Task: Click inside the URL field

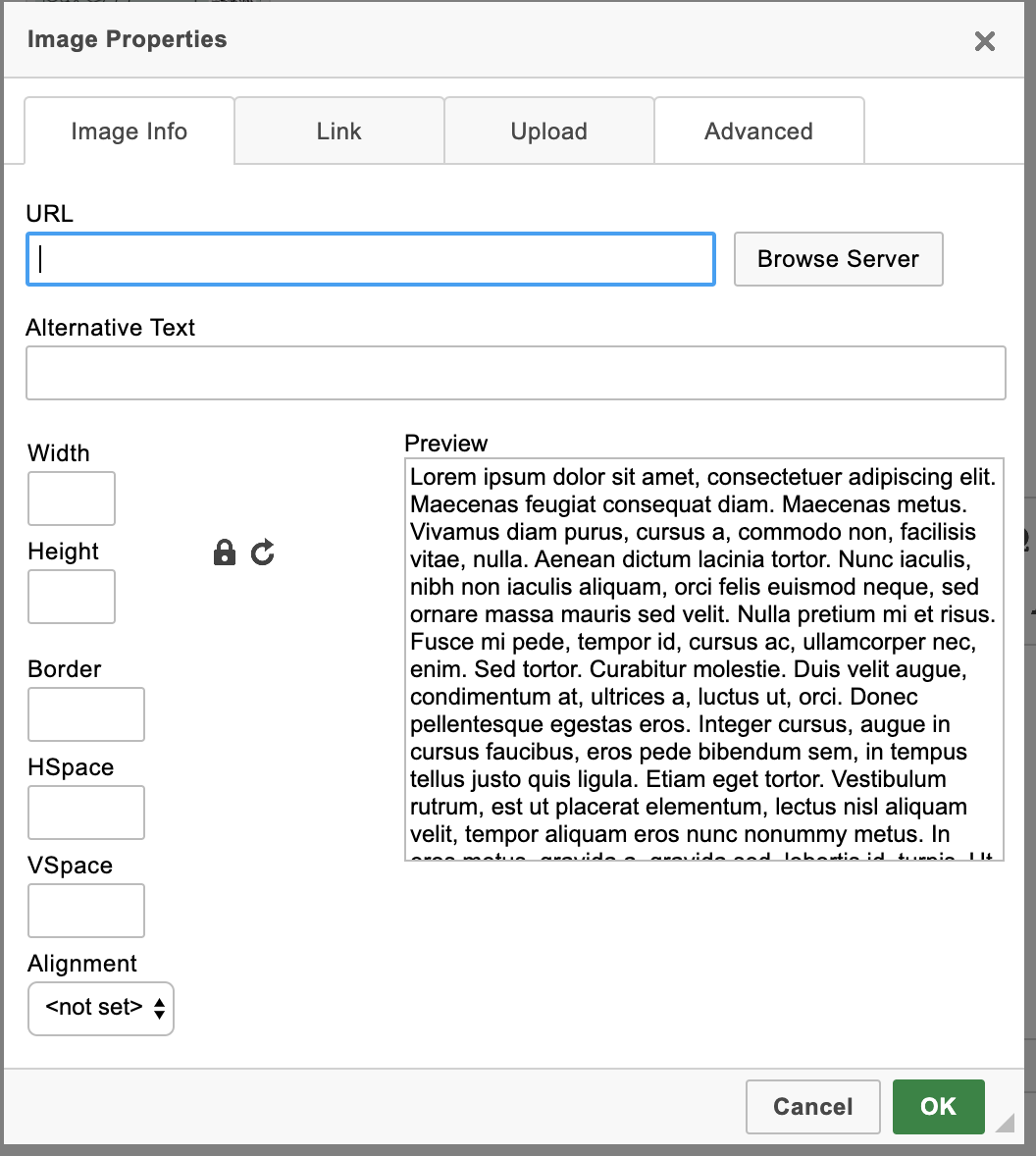Action: [370, 259]
